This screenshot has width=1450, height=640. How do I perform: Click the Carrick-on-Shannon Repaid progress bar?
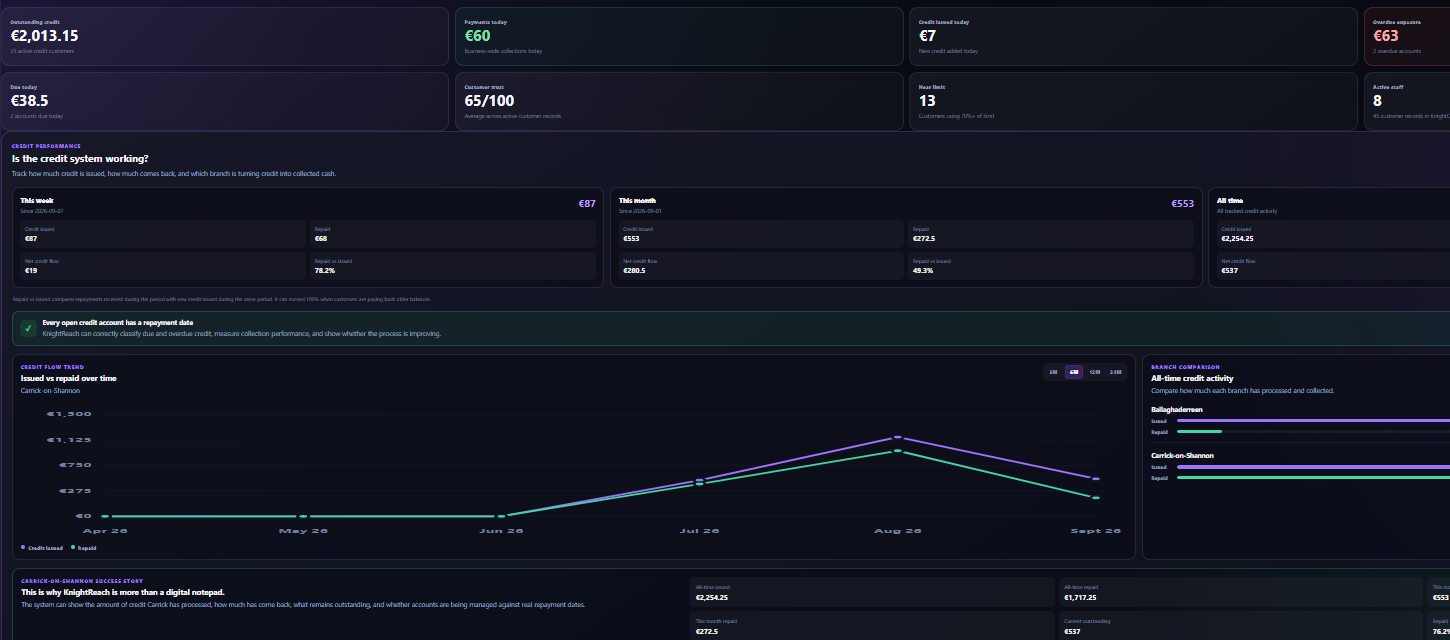click(1313, 478)
